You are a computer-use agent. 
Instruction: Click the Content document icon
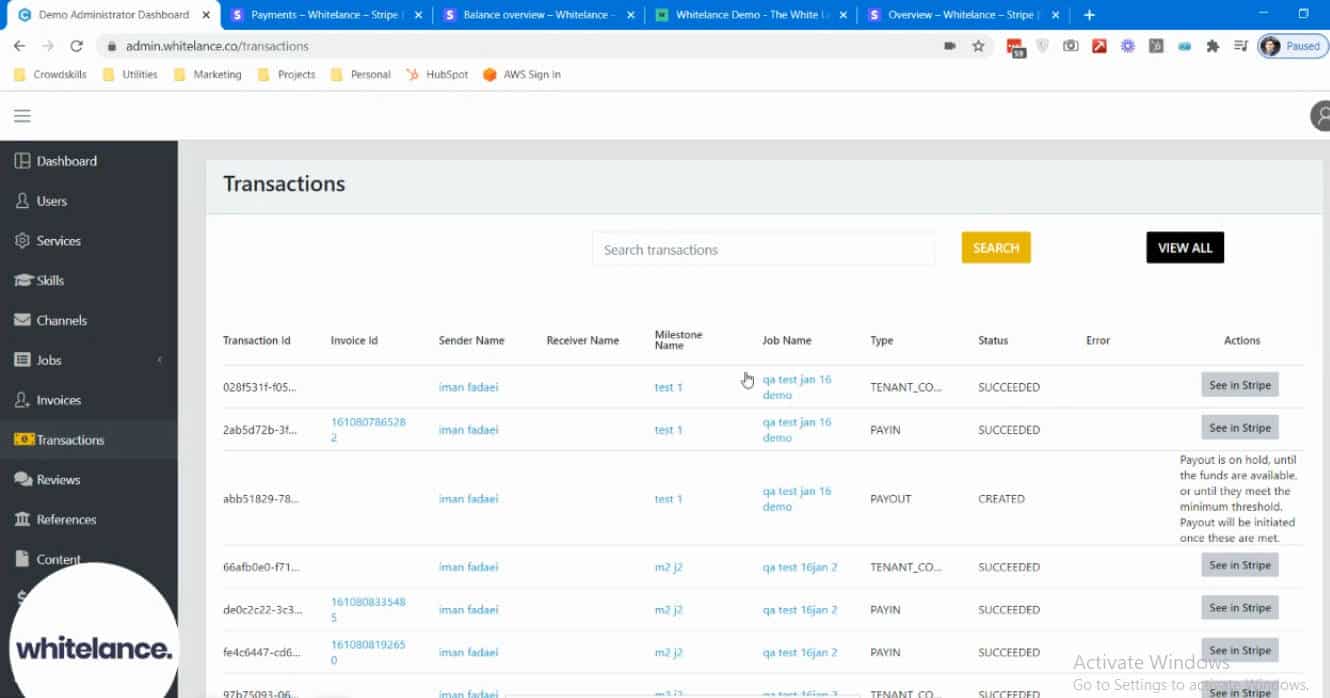pos(22,559)
